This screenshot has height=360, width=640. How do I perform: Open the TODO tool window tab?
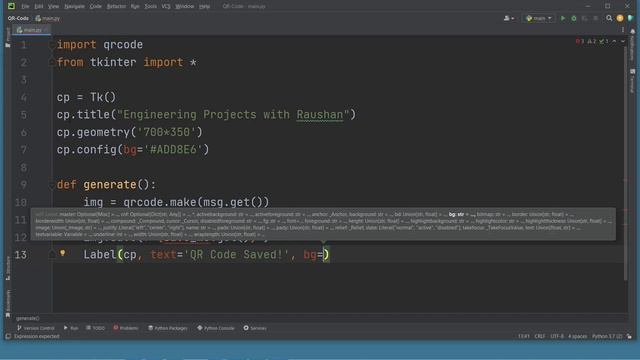pos(96,328)
